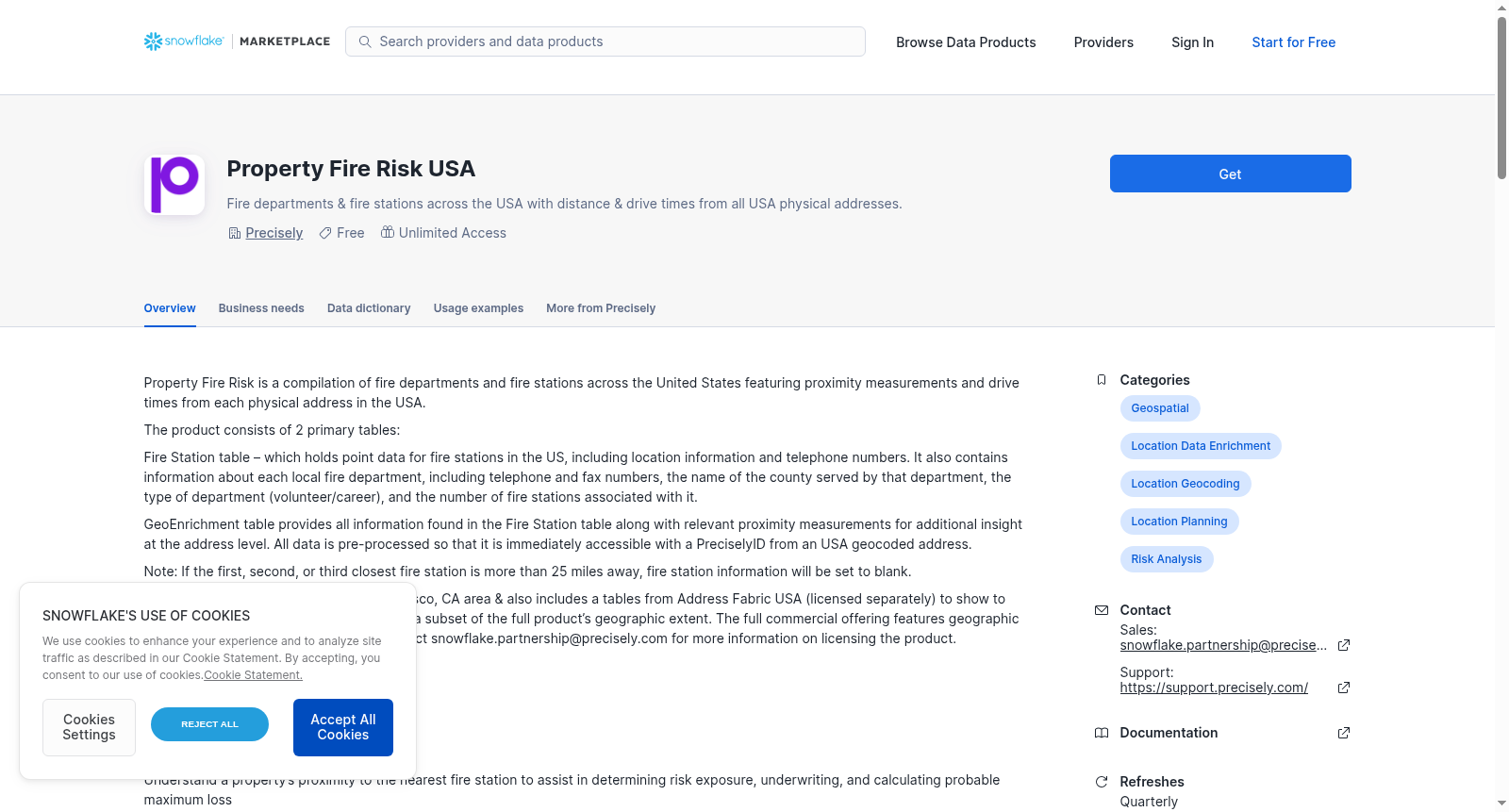The height and width of the screenshot is (812, 1509).
Task: Open Cookies Settings
Action: tap(89, 727)
